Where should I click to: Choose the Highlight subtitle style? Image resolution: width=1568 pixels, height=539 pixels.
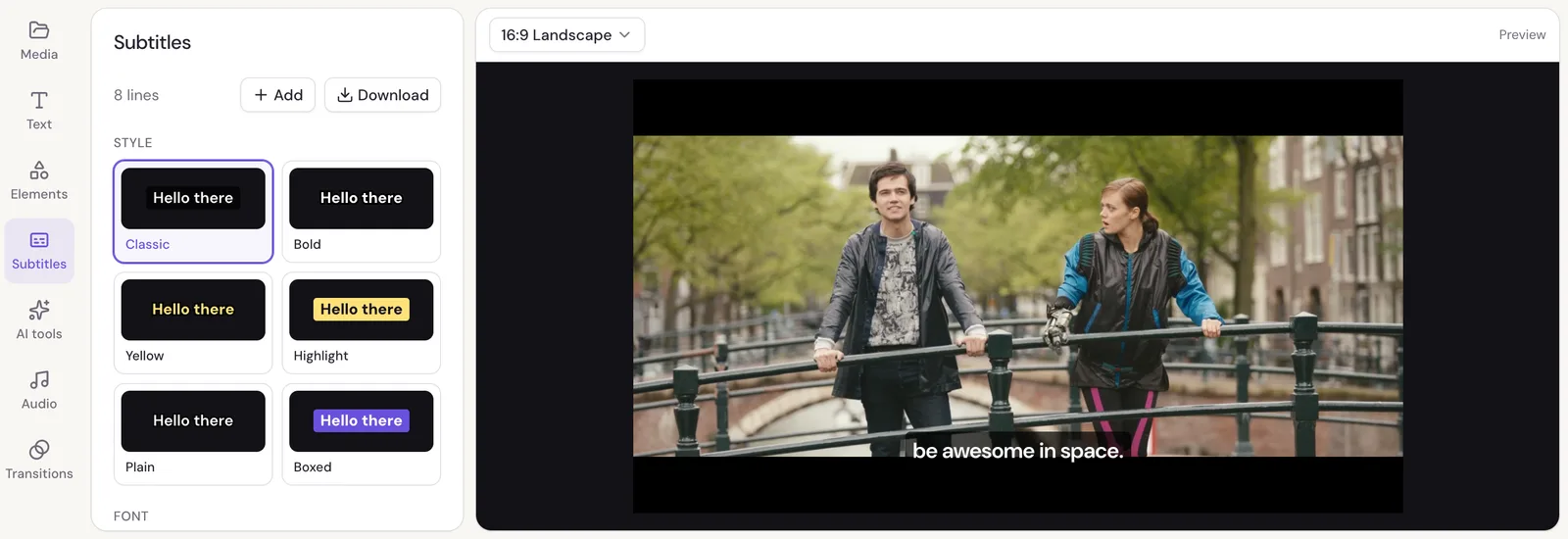(x=362, y=323)
